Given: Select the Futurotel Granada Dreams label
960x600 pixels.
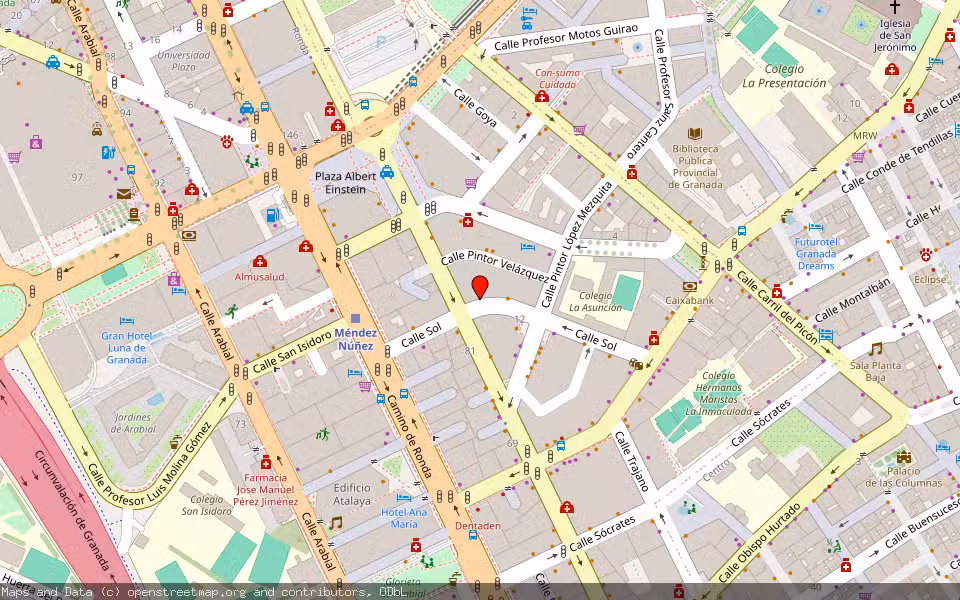Looking at the screenshot, I should click(x=816, y=253).
